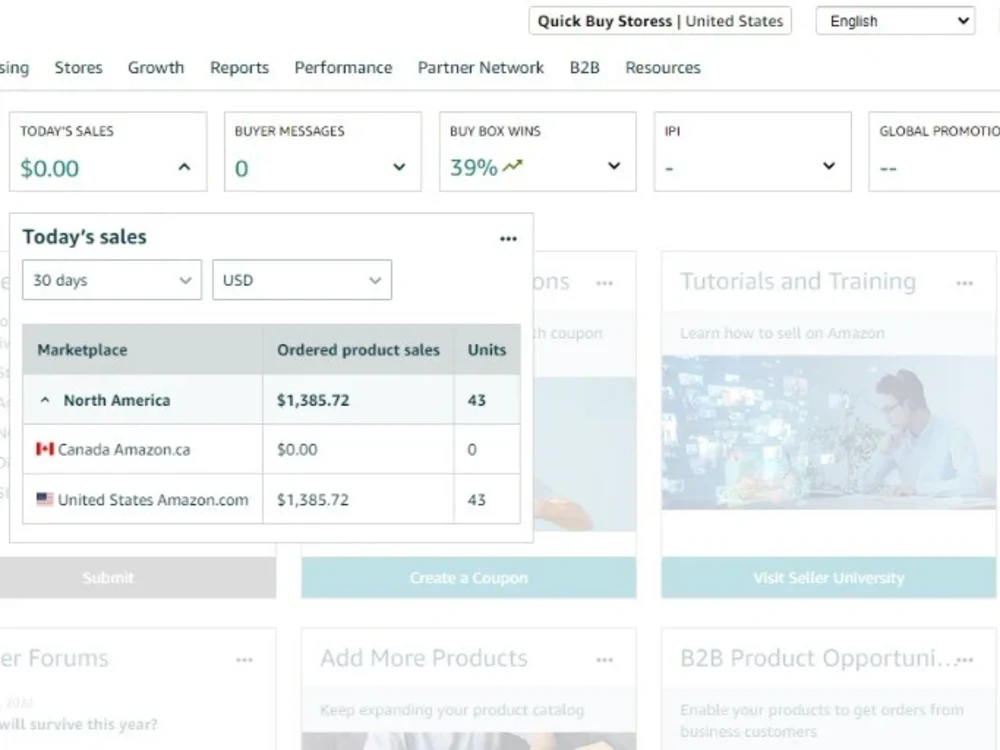The image size is (1000, 750).
Task: Open Tutorials and Training card options menu
Action: [964, 283]
